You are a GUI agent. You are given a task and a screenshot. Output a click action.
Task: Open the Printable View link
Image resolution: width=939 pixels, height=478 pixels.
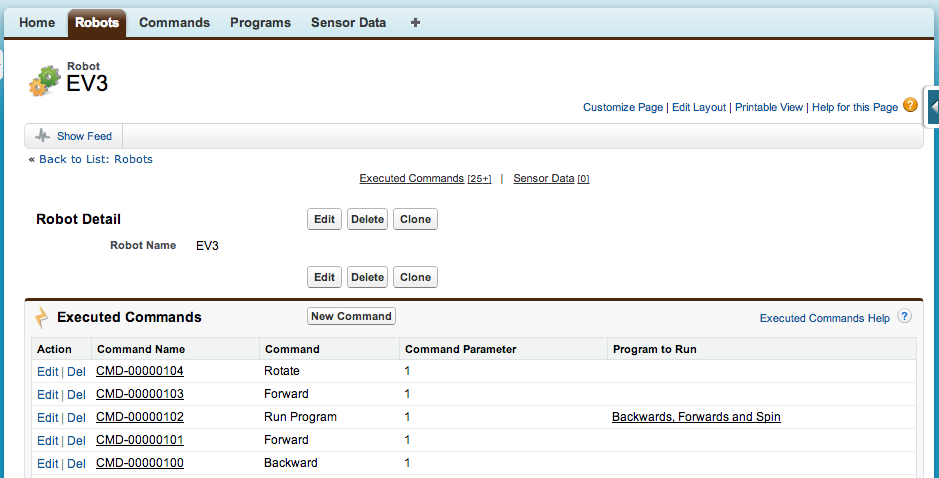(x=769, y=107)
